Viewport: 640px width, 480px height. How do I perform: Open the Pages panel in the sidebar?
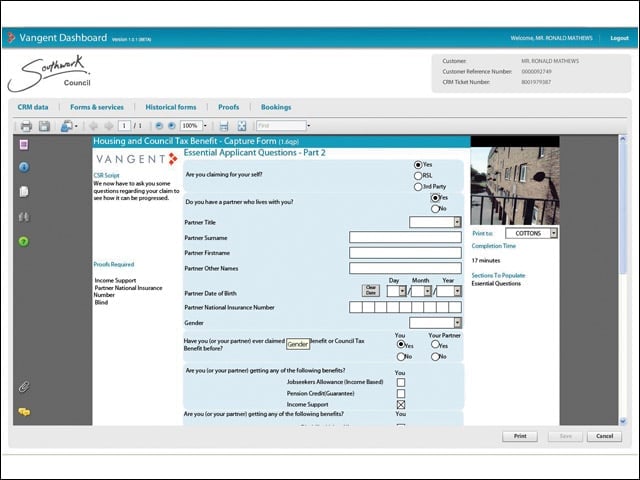click(24, 144)
